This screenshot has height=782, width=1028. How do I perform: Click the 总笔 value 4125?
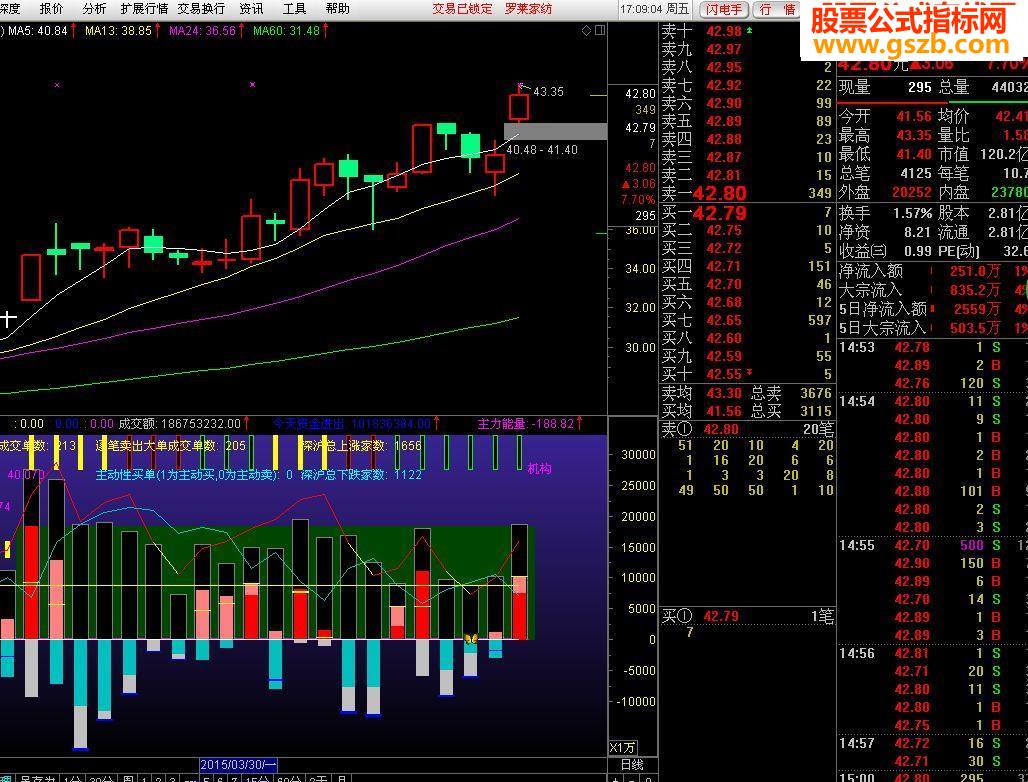tap(915, 173)
